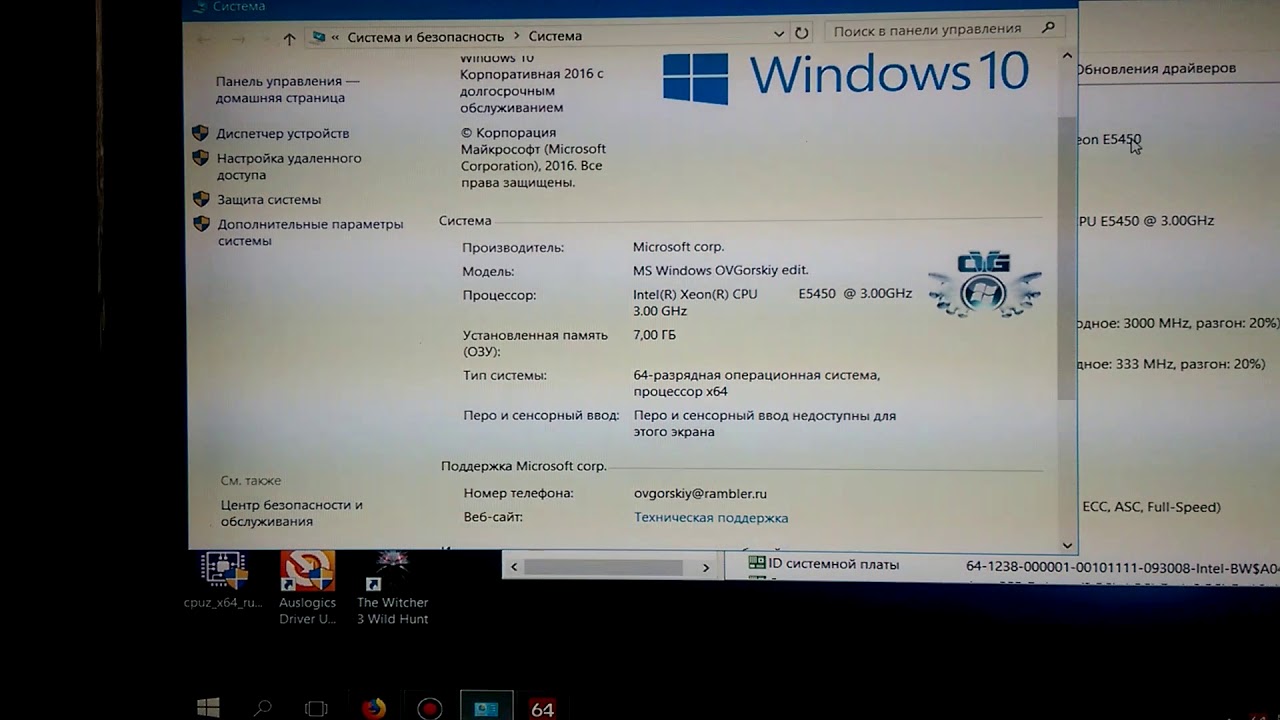Click the search box Поиск в панели управления

point(944,30)
